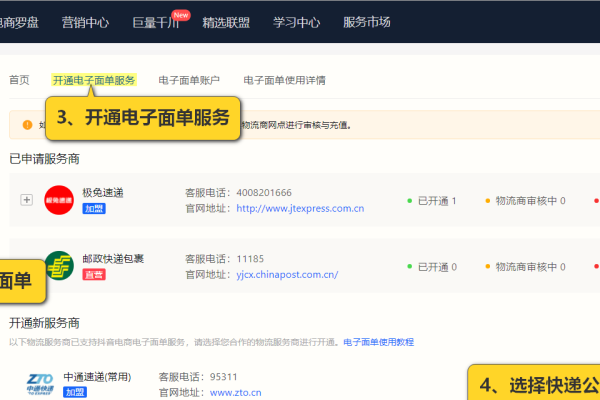Viewport: 600px width, 400px height.
Task: Click the New badge on 巨量千川
Action: pos(181,15)
